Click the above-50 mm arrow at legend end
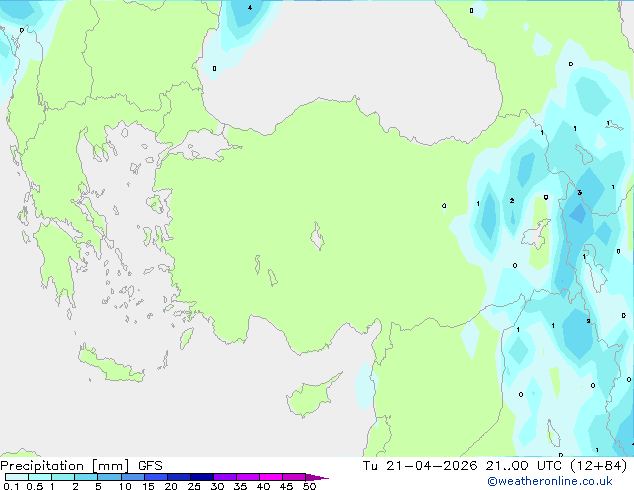 (317, 477)
